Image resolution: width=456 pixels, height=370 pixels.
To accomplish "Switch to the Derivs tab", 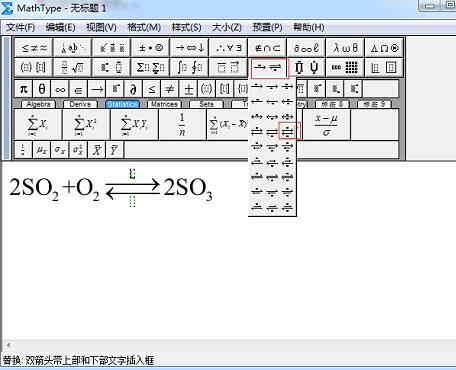I will (80, 104).
